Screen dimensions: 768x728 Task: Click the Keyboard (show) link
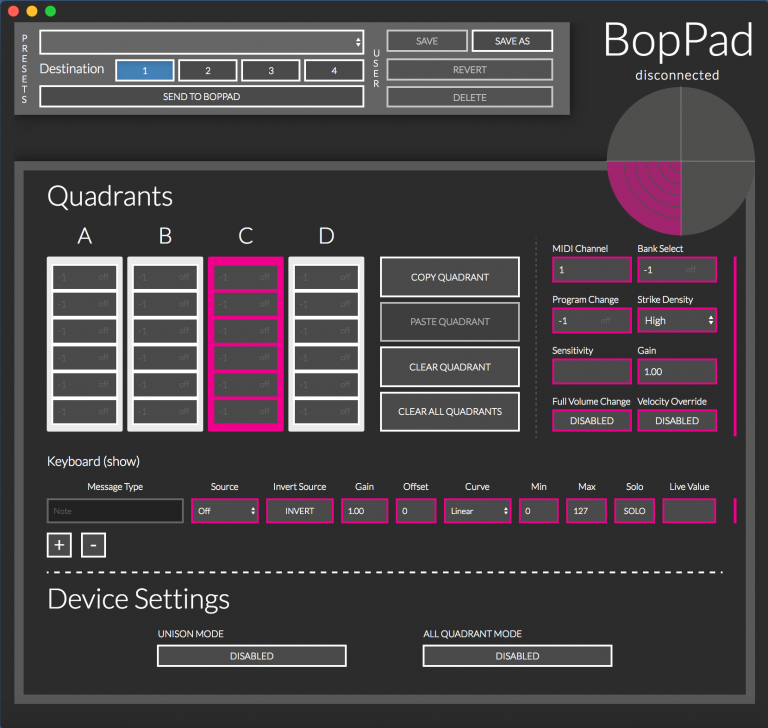[x=93, y=461]
